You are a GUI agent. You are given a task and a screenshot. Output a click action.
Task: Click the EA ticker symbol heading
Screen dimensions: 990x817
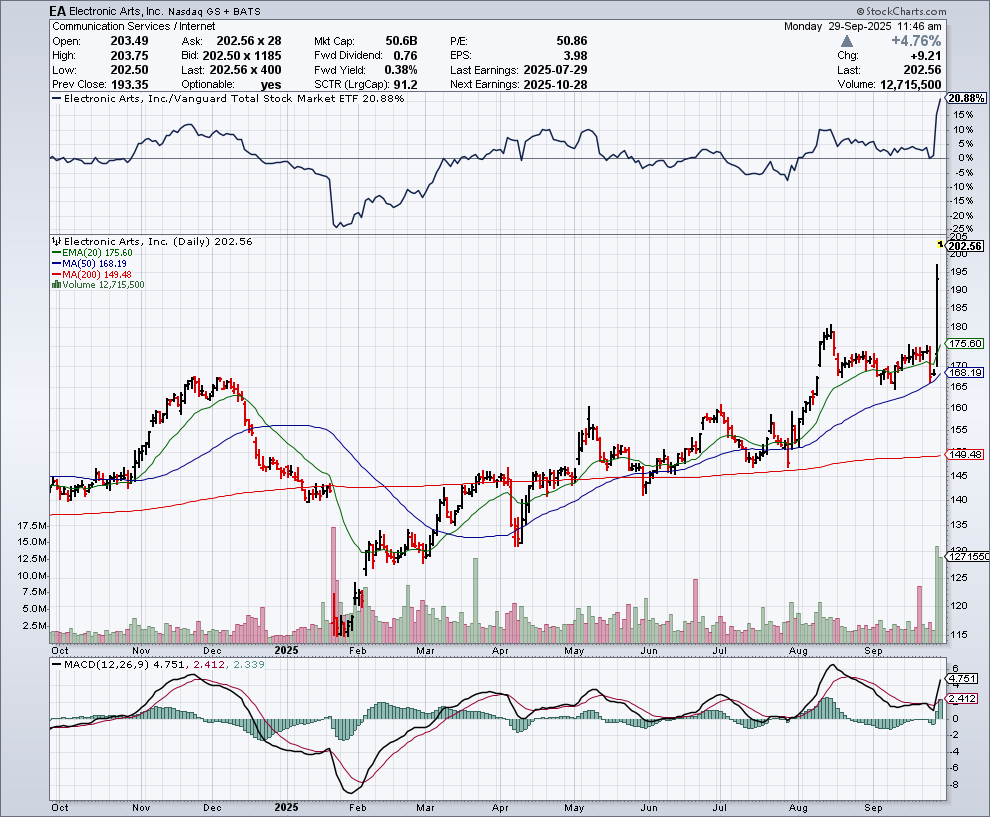tap(60, 9)
